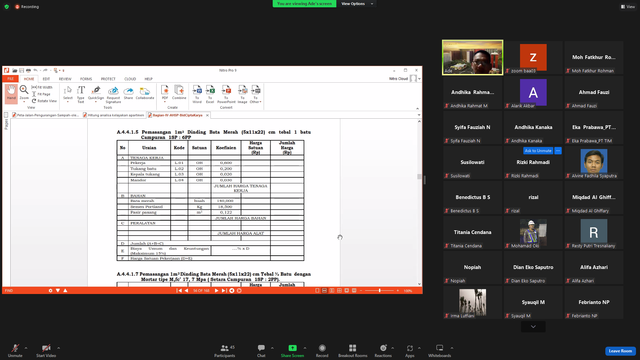Convert document To Excel
This screenshot has width=640, height=360.
pos(210,94)
